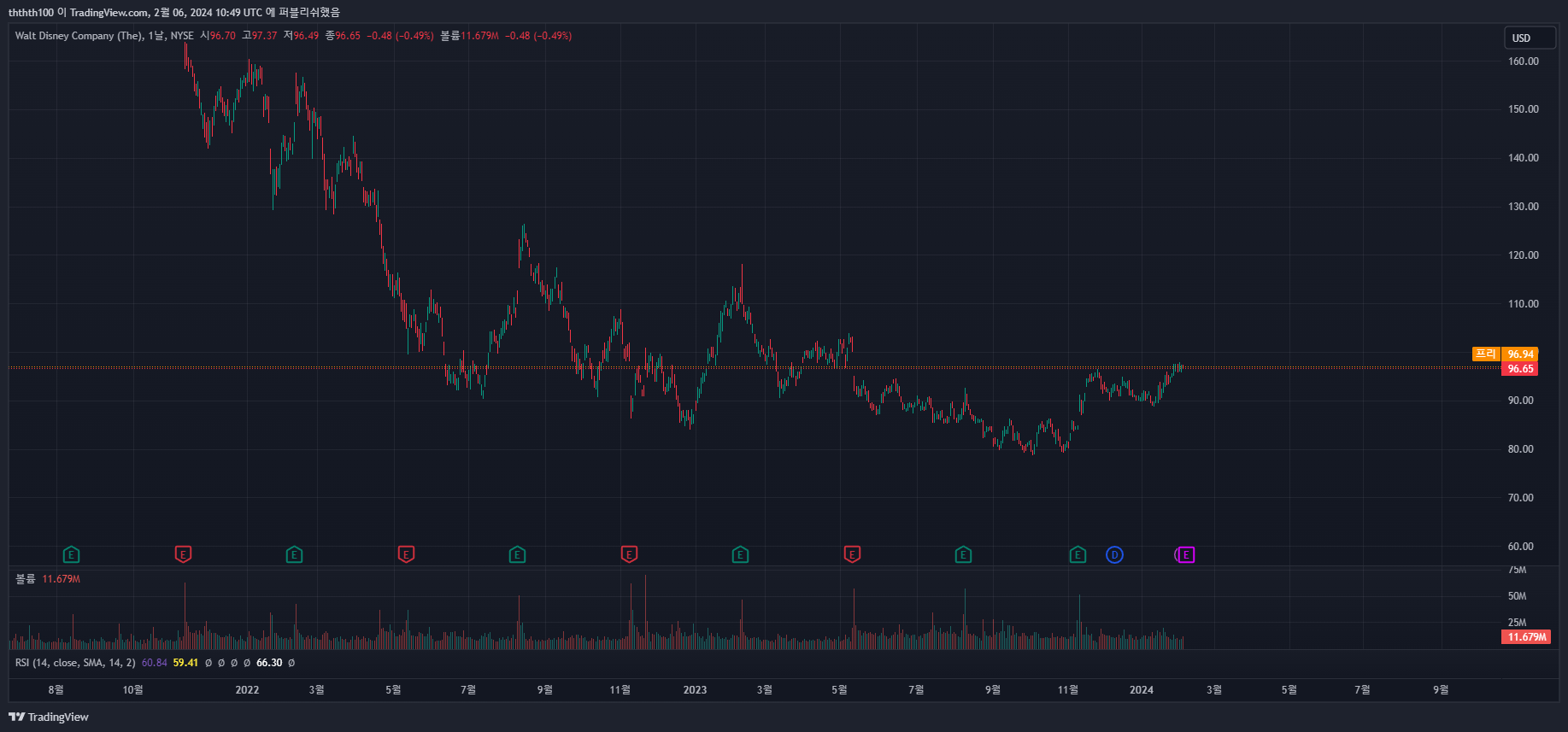Open the green earnings marker for November 2023
Screen dimensions: 1568x732
pyautogui.click(x=1078, y=555)
